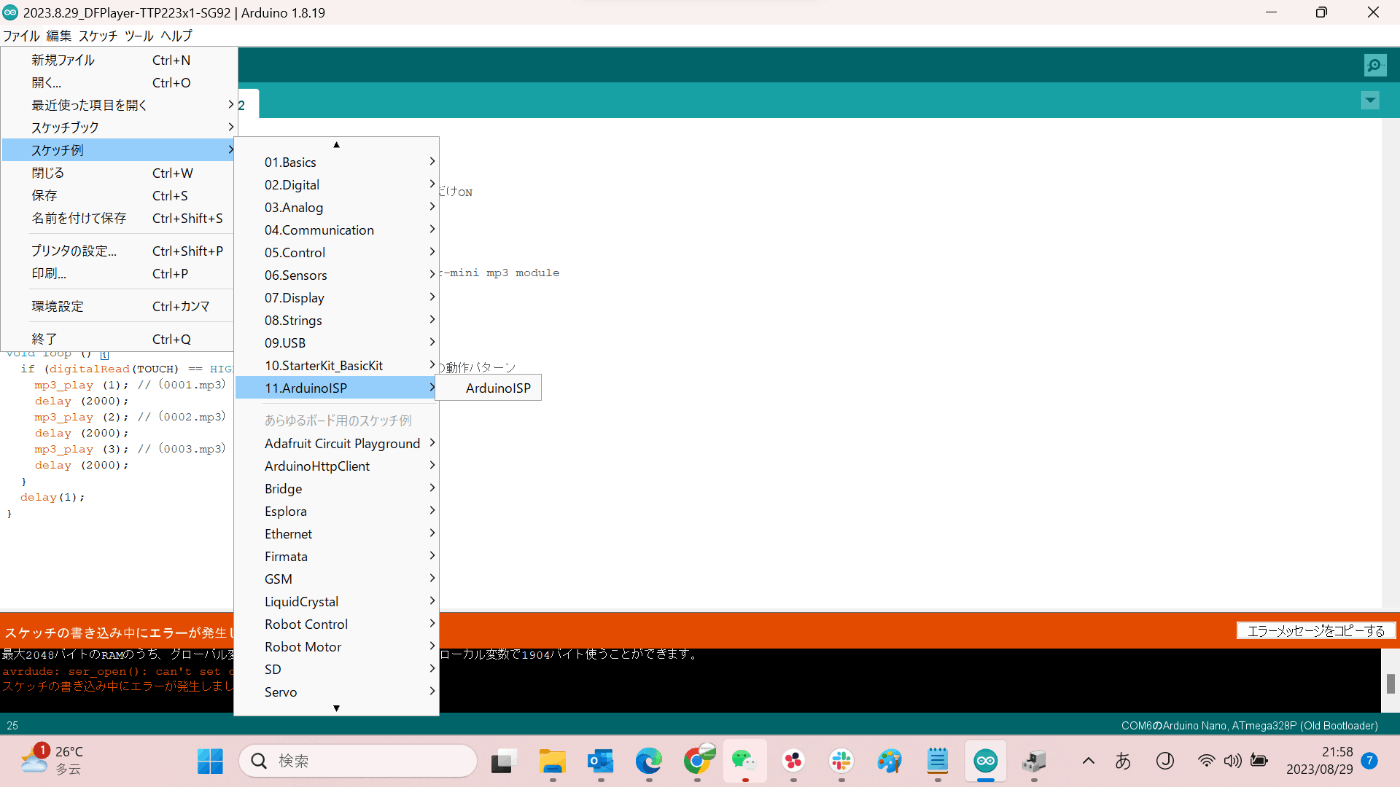The width and height of the screenshot is (1400, 787).
Task: Open the ArduinoISP example sketch
Action: [488, 388]
